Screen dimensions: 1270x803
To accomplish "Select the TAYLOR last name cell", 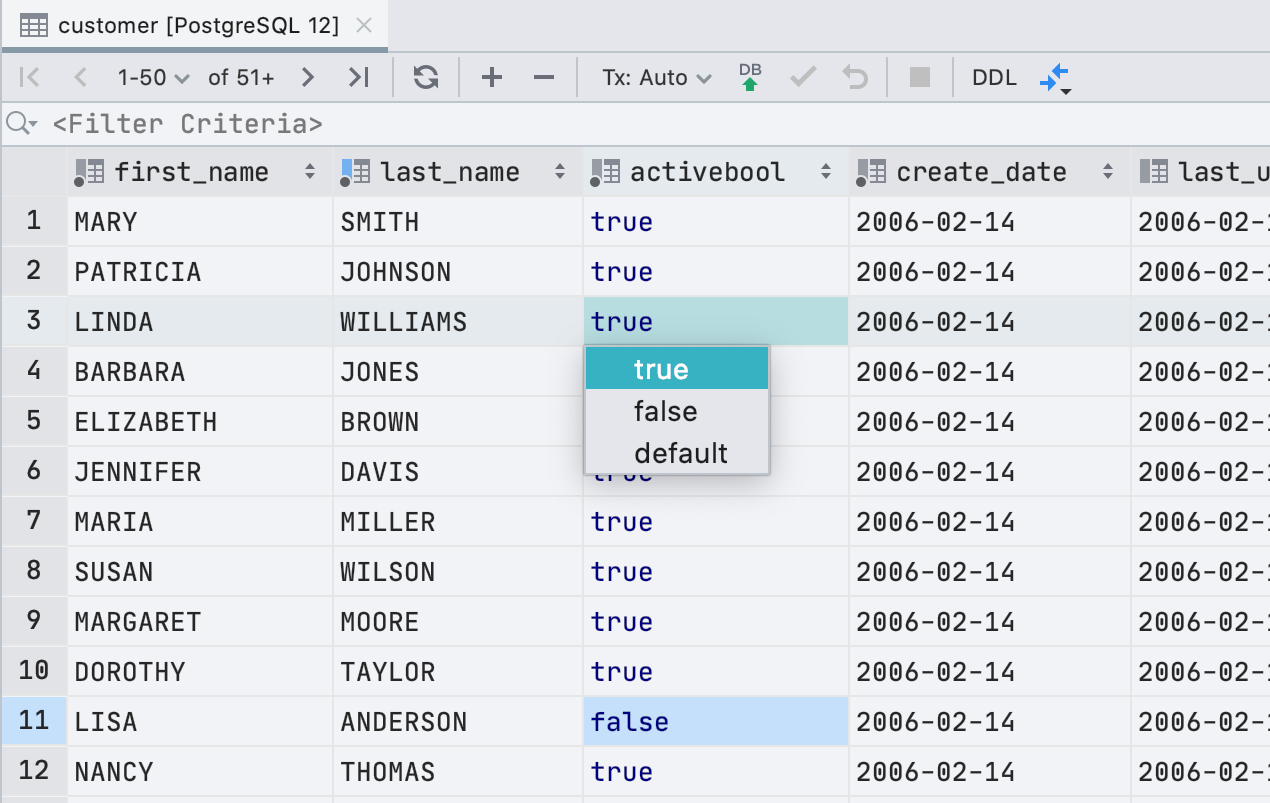I will click(458, 671).
